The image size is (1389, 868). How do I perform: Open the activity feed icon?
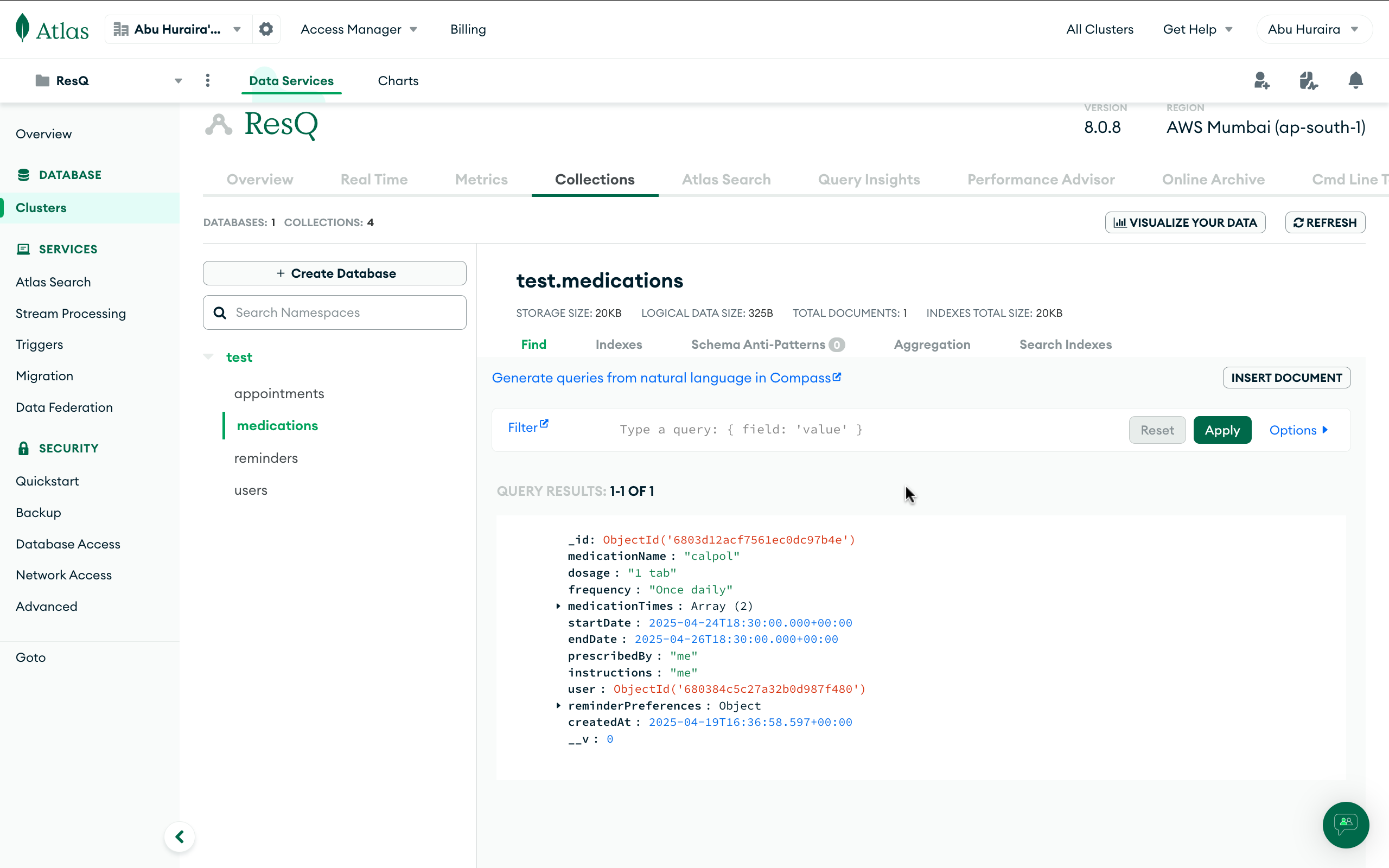pyautogui.click(x=1309, y=80)
